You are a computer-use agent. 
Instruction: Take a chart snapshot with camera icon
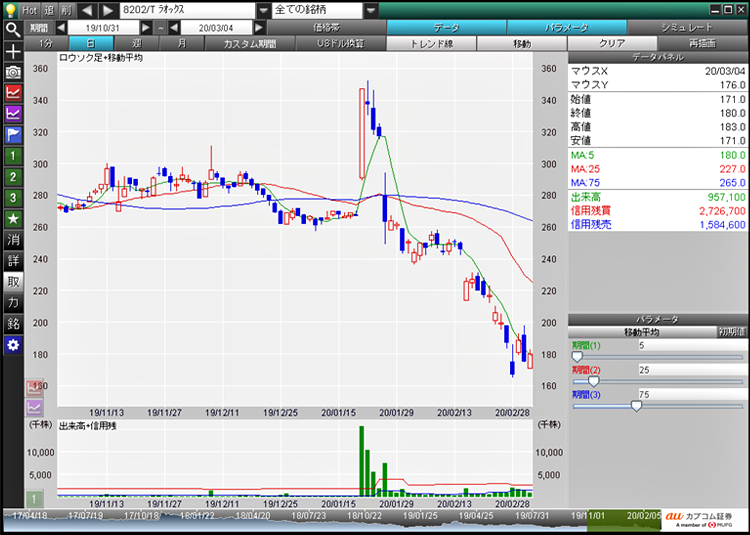(13, 72)
